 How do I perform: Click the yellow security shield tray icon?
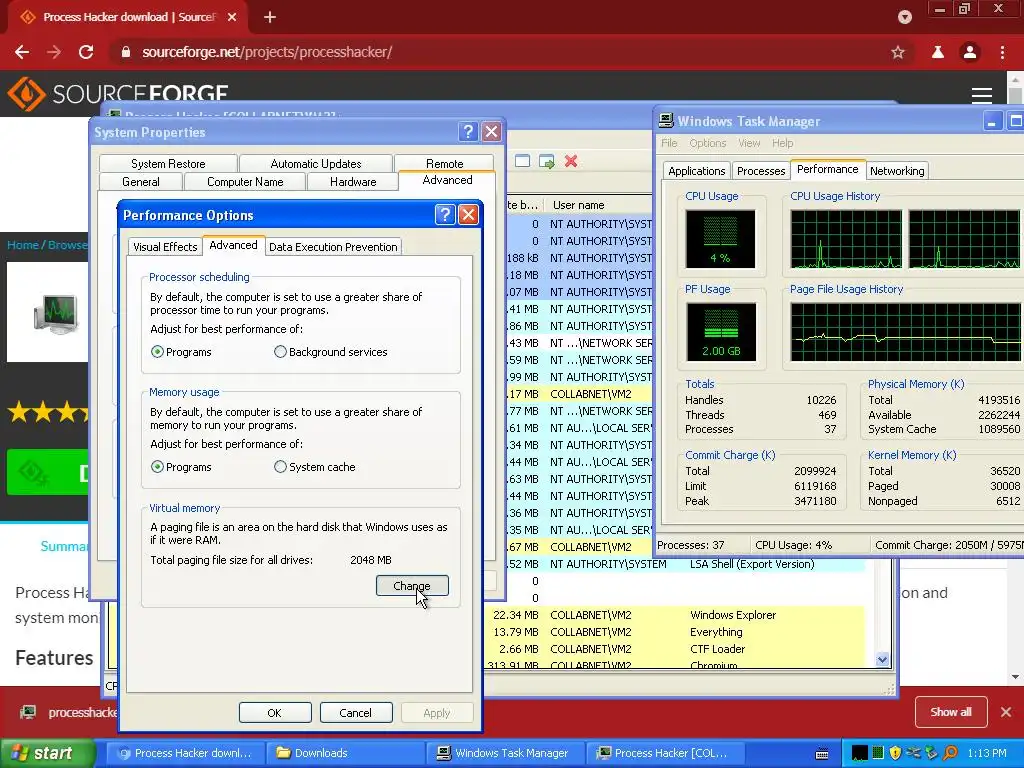[895, 753]
